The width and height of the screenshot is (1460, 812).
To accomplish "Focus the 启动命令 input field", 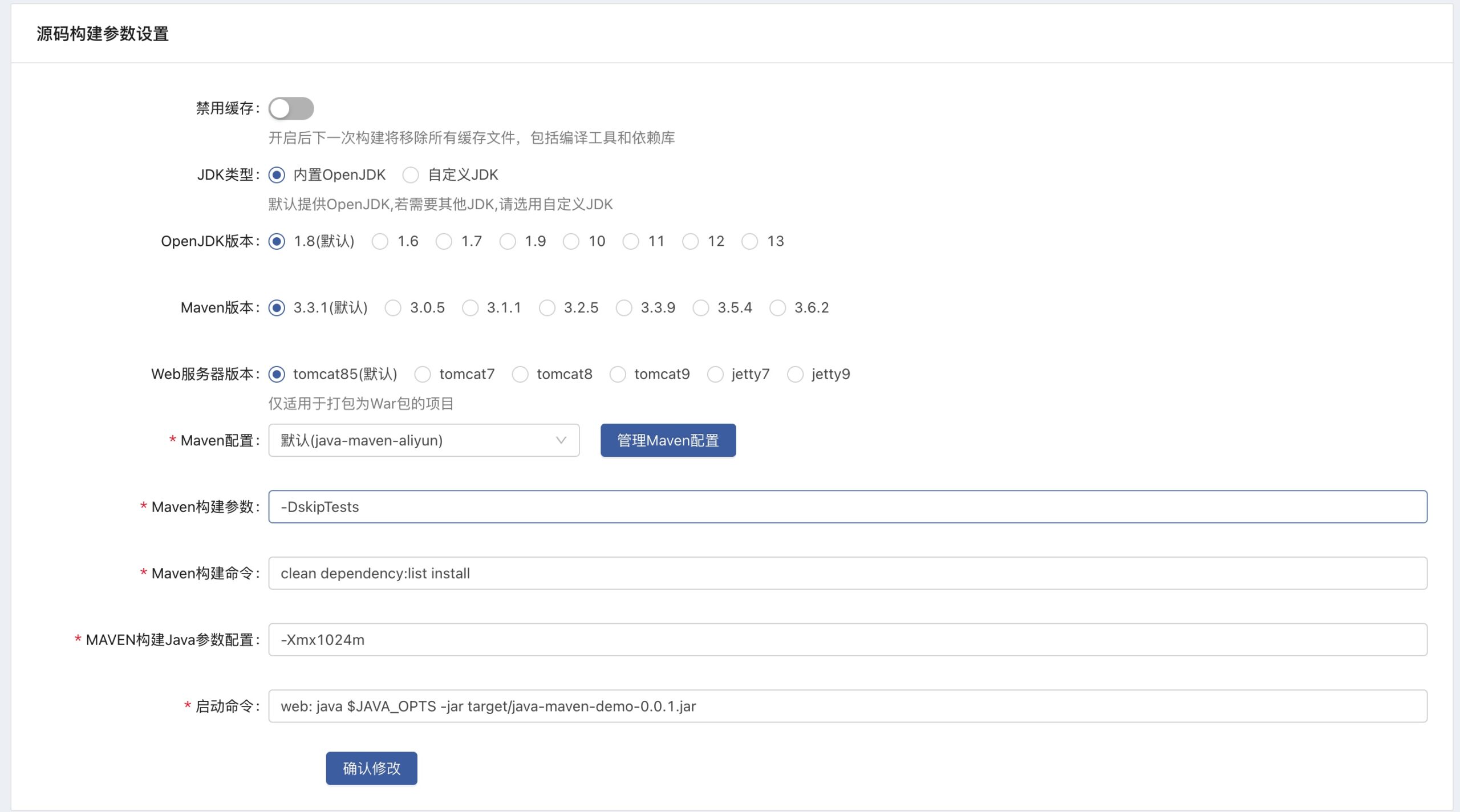I will tap(847, 706).
